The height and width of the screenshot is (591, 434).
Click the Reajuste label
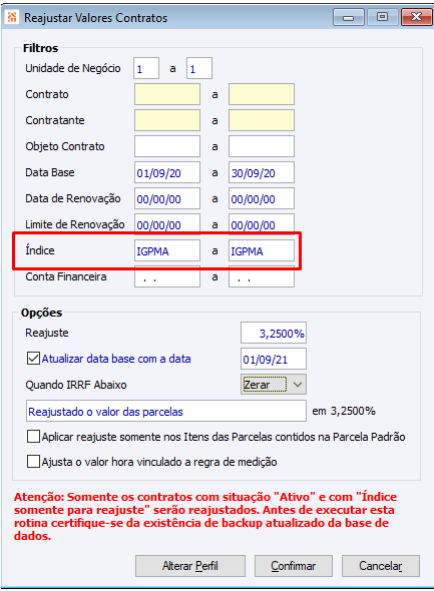pyautogui.click(x=47, y=333)
